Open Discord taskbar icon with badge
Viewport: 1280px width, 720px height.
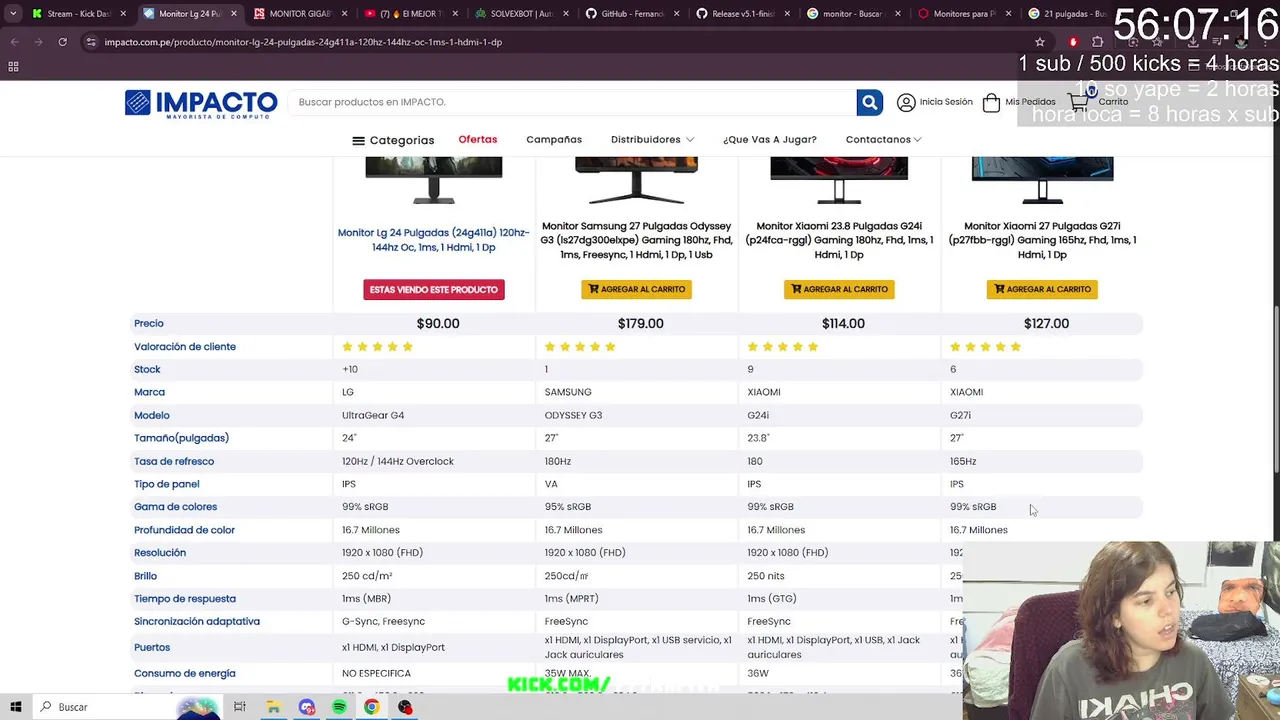click(x=307, y=707)
